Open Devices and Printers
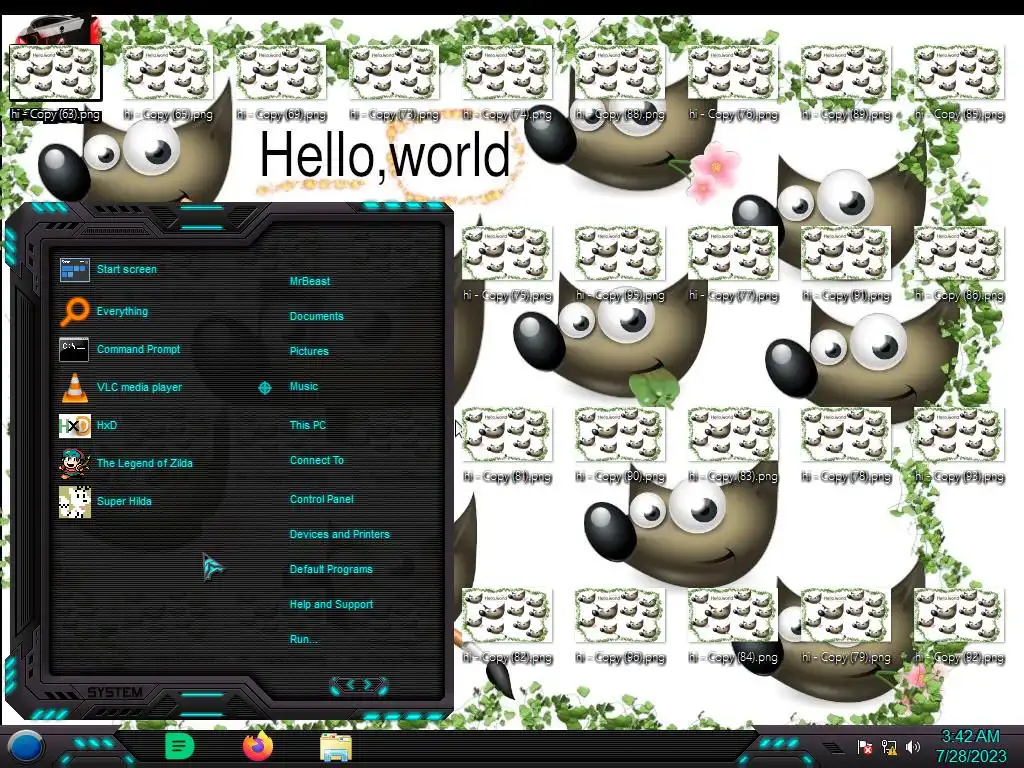The height and width of the screenshot is (768, 1024). (x=340, y=534)
